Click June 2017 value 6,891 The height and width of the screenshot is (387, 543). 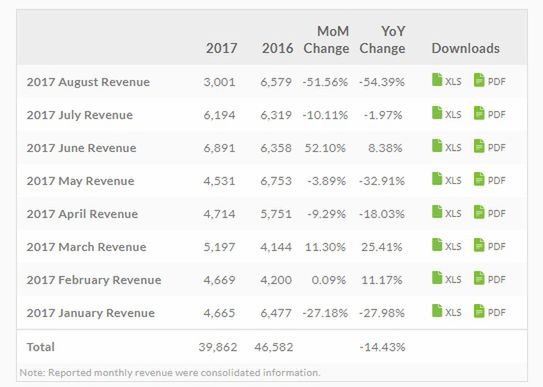point(220,148)
